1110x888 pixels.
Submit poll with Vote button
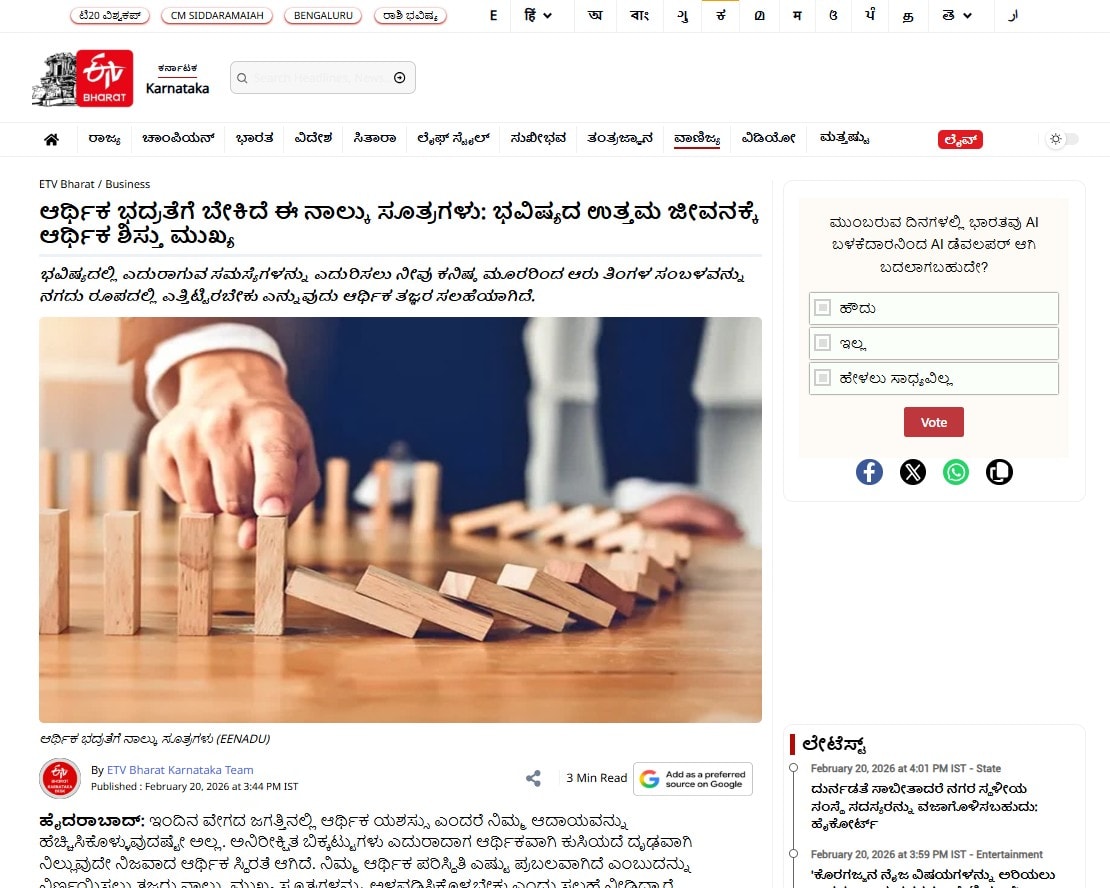(x=934, y=422)
